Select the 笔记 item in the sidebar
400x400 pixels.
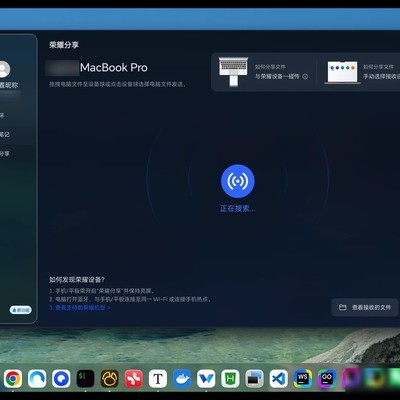[x=5, y=134]
